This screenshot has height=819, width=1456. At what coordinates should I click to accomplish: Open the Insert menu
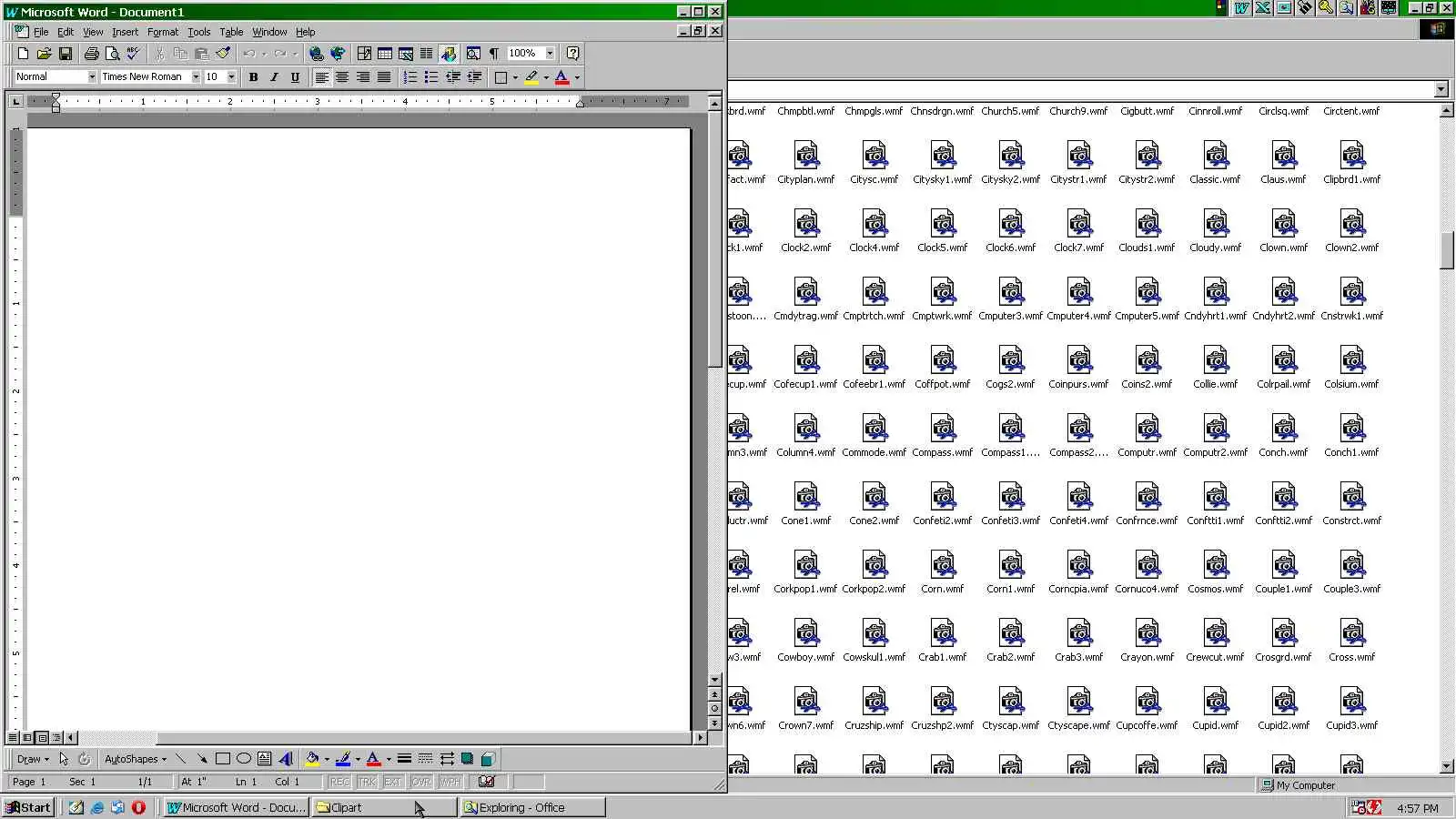[x=126, y=32]
